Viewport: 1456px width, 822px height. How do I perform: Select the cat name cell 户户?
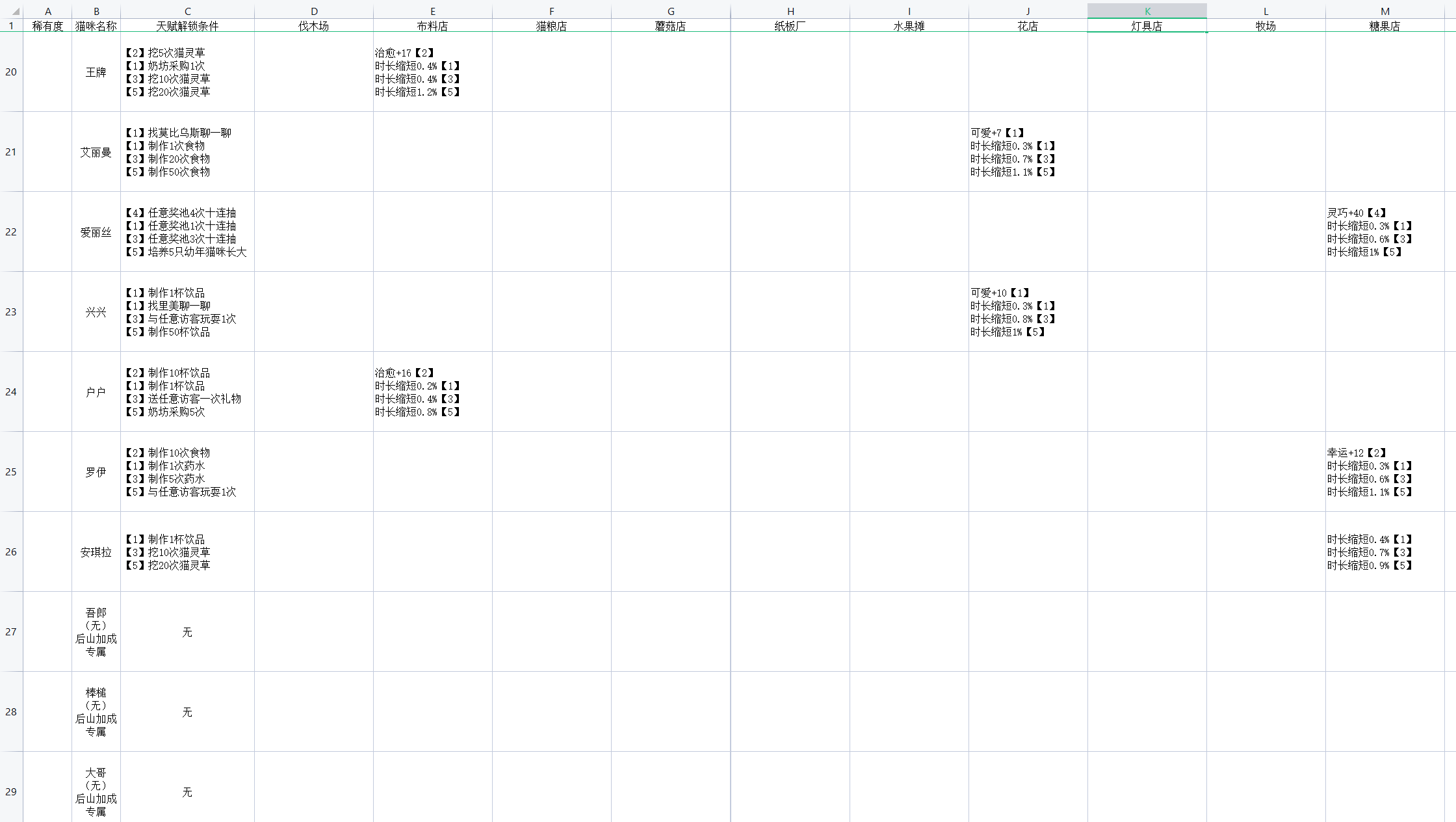point(96,391)
